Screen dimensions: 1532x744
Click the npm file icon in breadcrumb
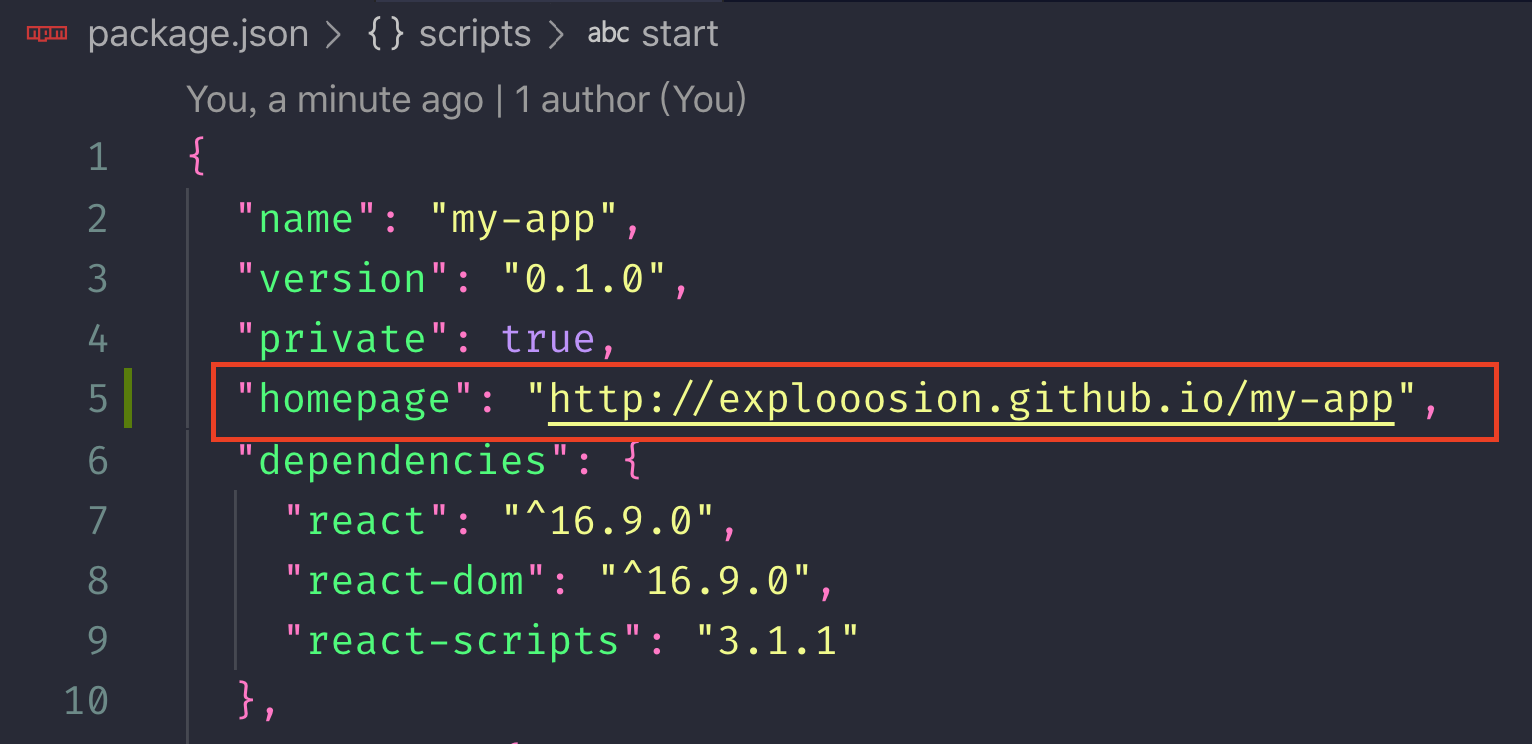click(47, 34)
